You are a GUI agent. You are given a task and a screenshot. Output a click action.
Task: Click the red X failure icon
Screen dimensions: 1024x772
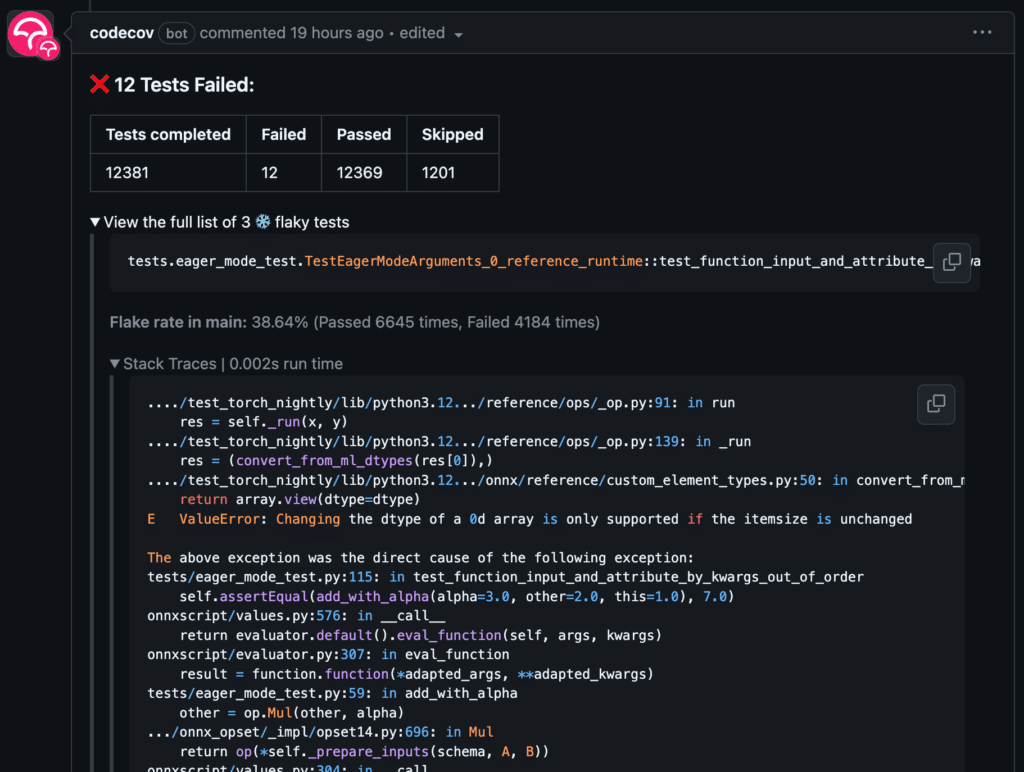[99, 84]
